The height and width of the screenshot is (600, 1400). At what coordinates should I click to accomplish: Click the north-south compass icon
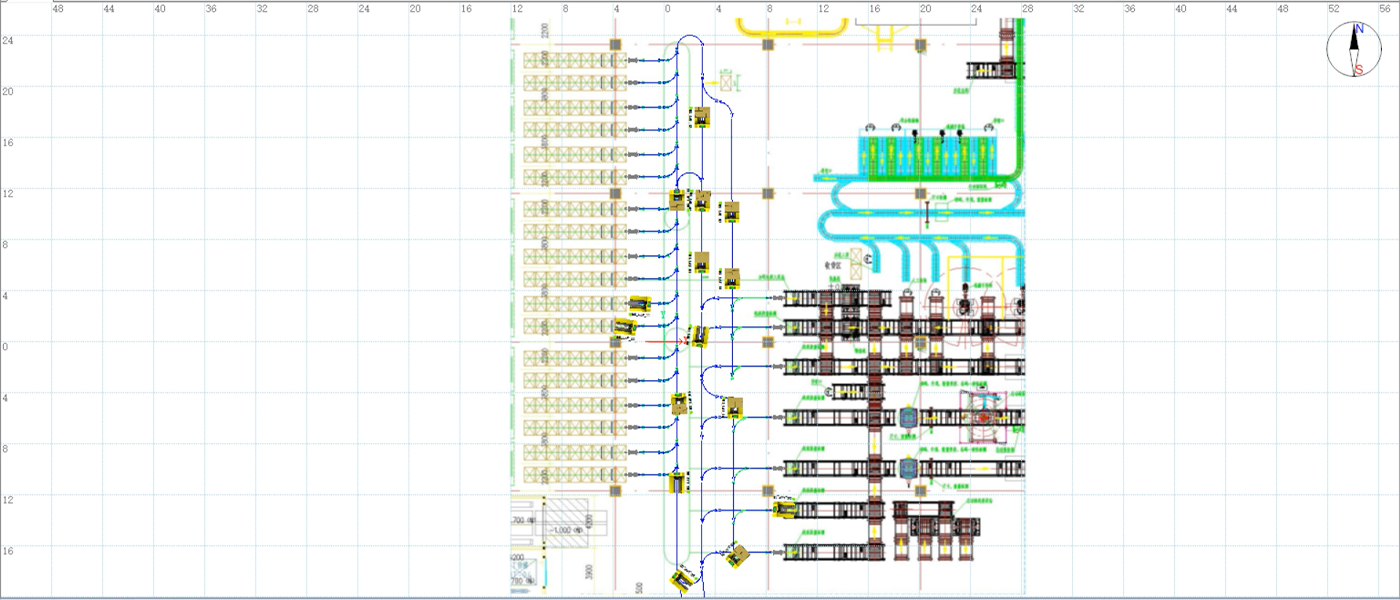1357,50
